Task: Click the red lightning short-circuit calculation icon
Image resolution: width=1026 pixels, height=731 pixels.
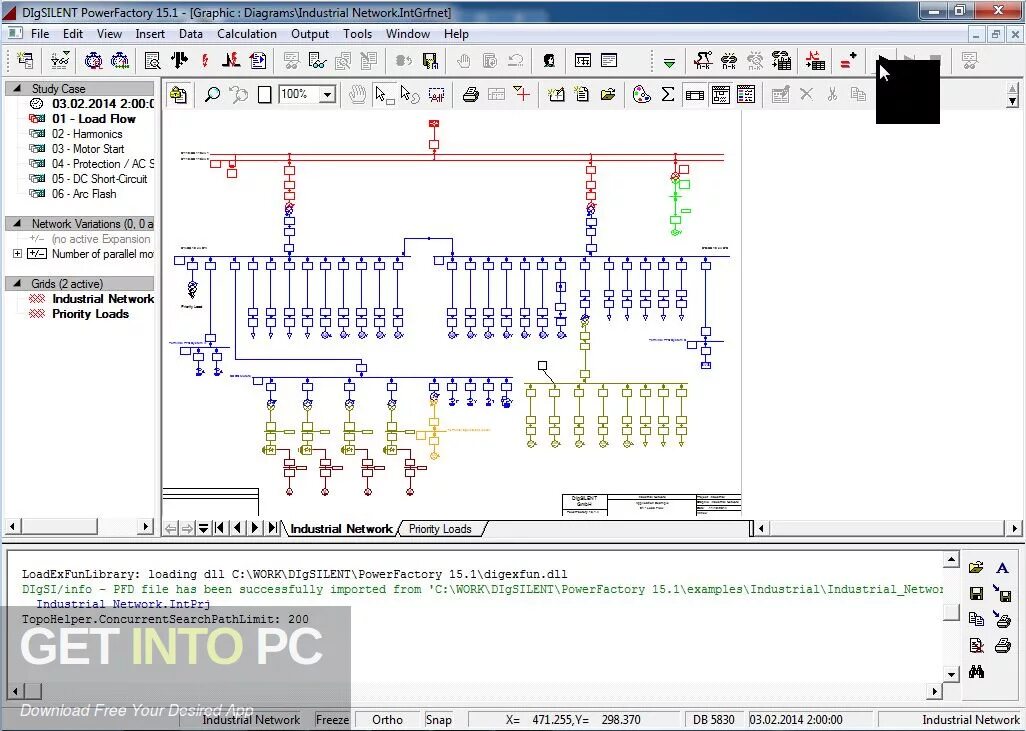Action: point(205,61)
